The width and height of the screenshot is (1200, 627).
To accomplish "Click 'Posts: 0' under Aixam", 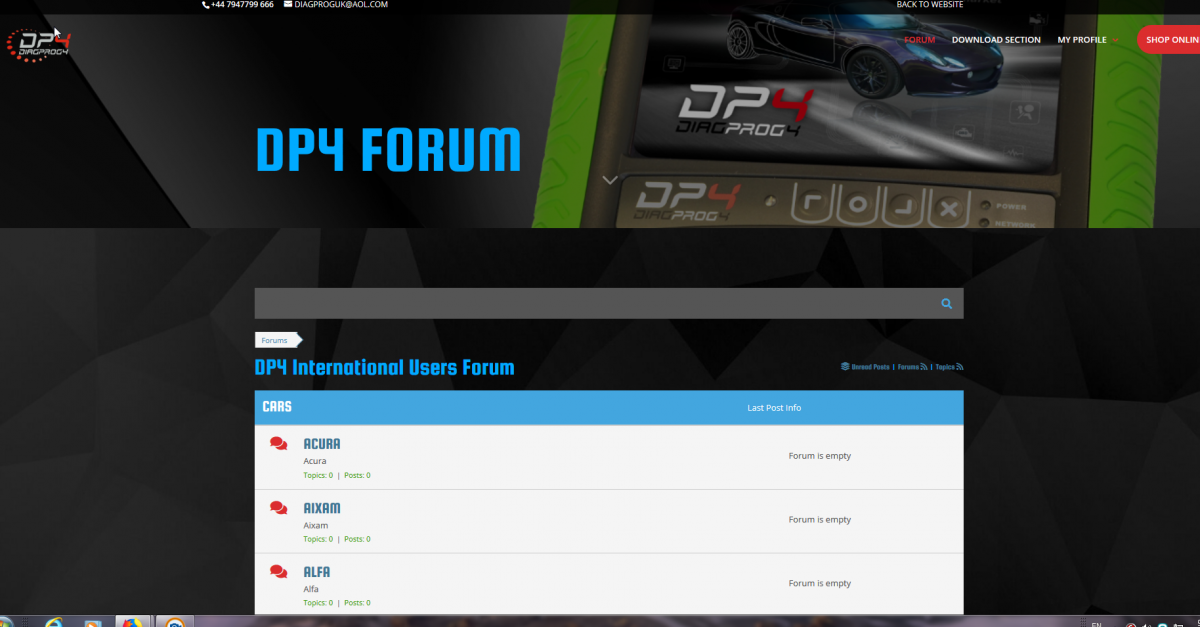I will [357, 539].
